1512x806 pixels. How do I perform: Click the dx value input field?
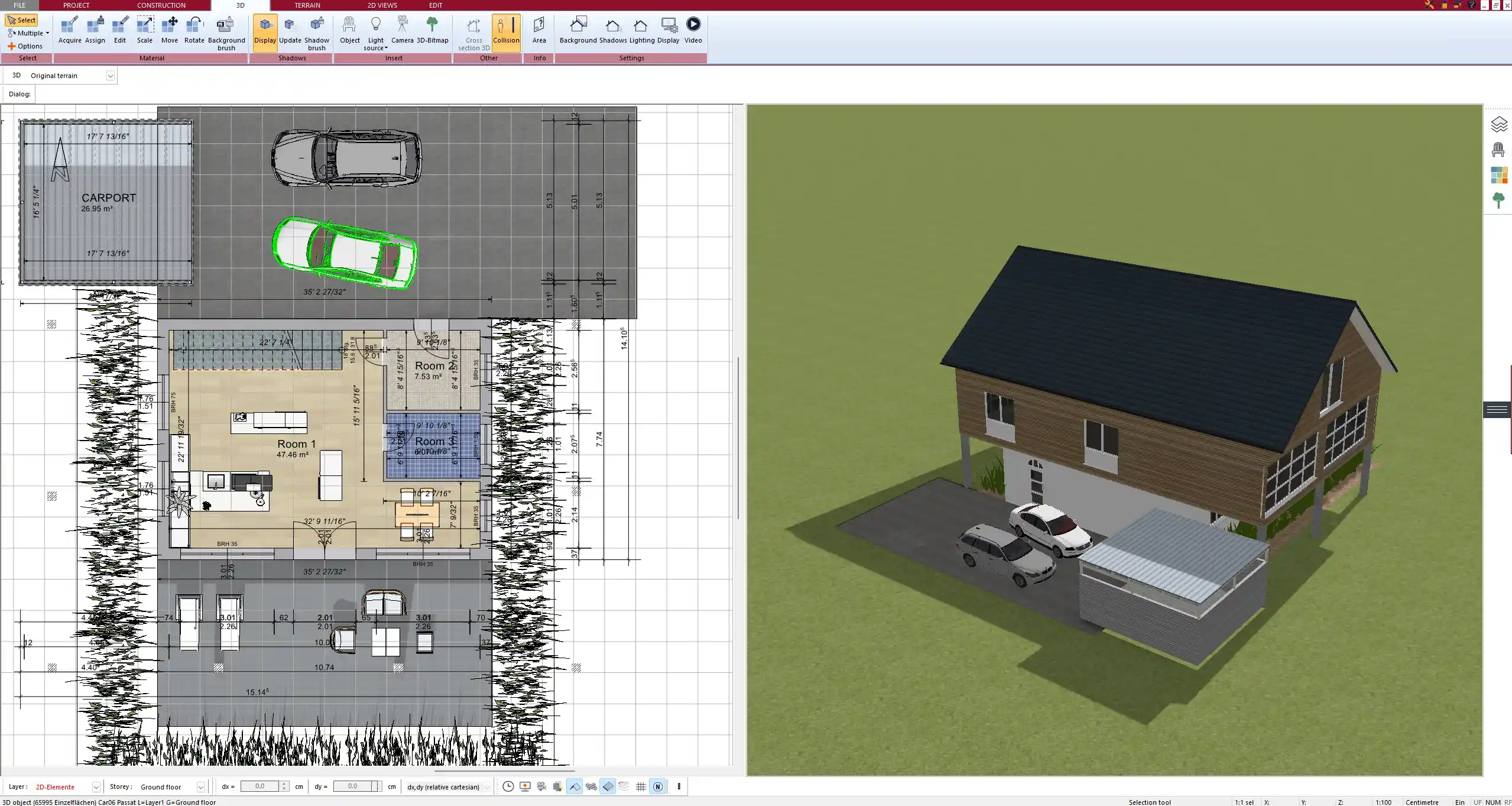pyautogui.click(x=260, y=786)
